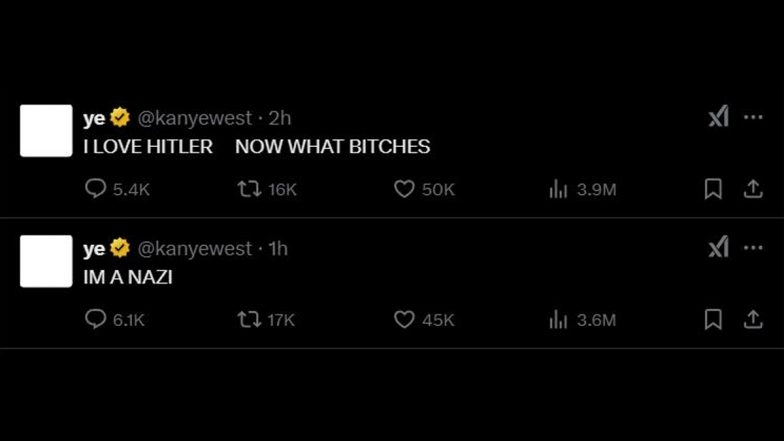The image size is (784, 441).
Task: Open view analytics showing 3.6M views
Action: [559, 319]
